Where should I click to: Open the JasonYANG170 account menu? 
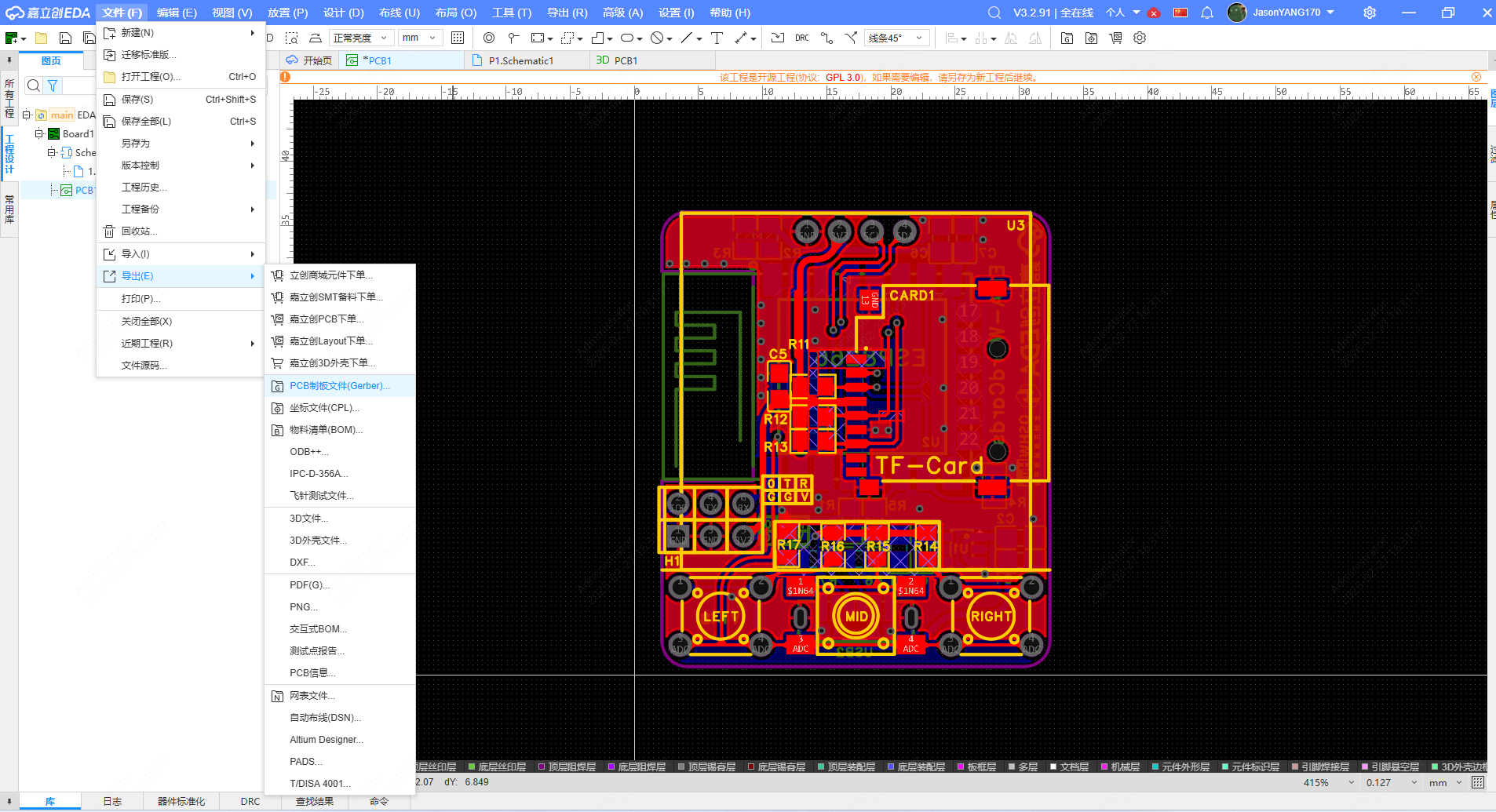(x=1286, y=13)
